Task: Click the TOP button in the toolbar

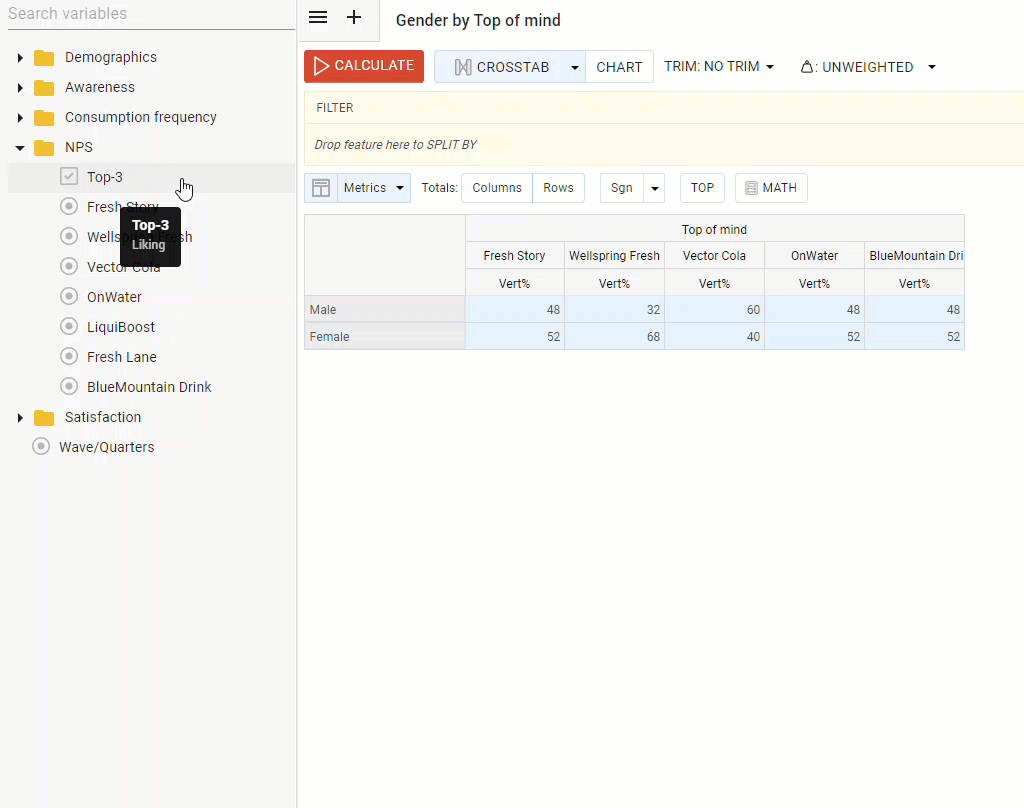Action: tap(702, 188)
